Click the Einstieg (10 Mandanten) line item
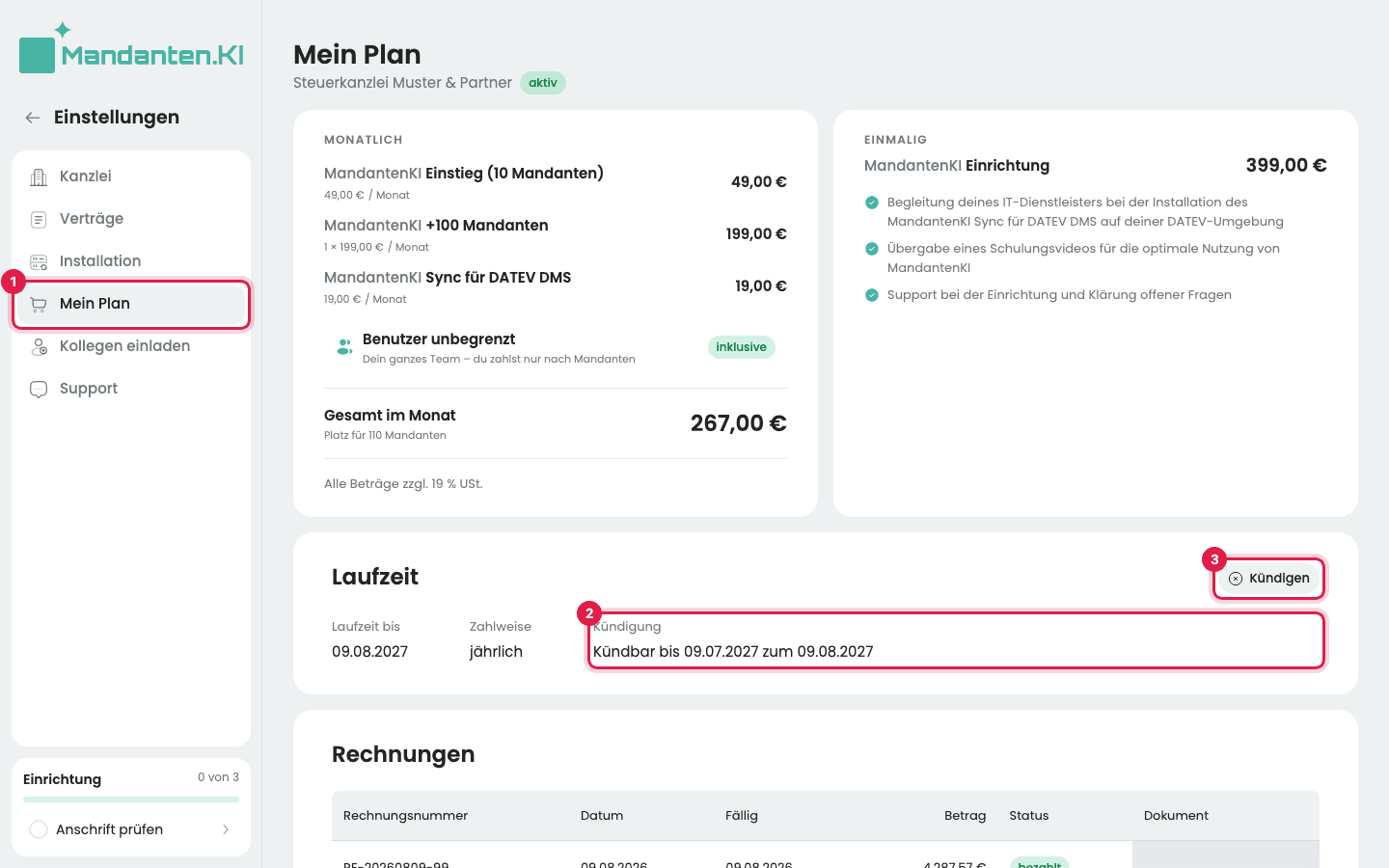1389x868 pixels. 556,182
